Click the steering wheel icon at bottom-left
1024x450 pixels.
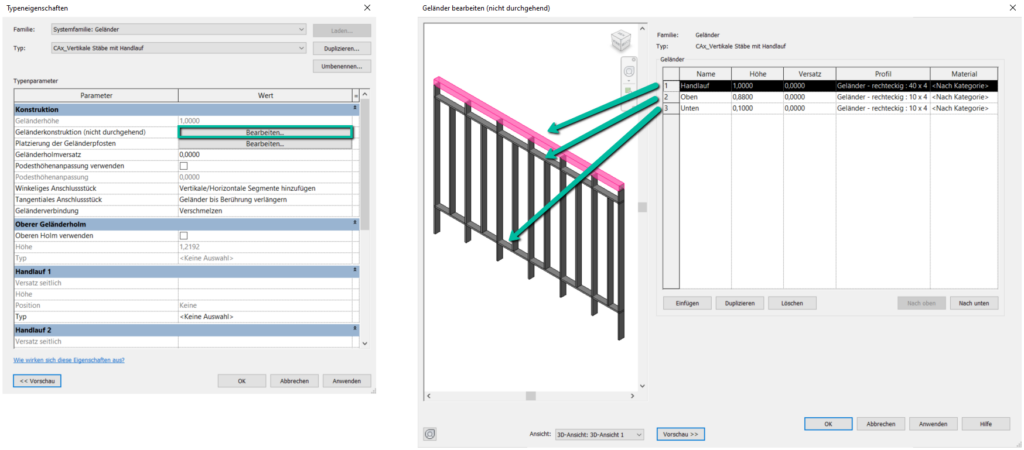tap(430, 434)
